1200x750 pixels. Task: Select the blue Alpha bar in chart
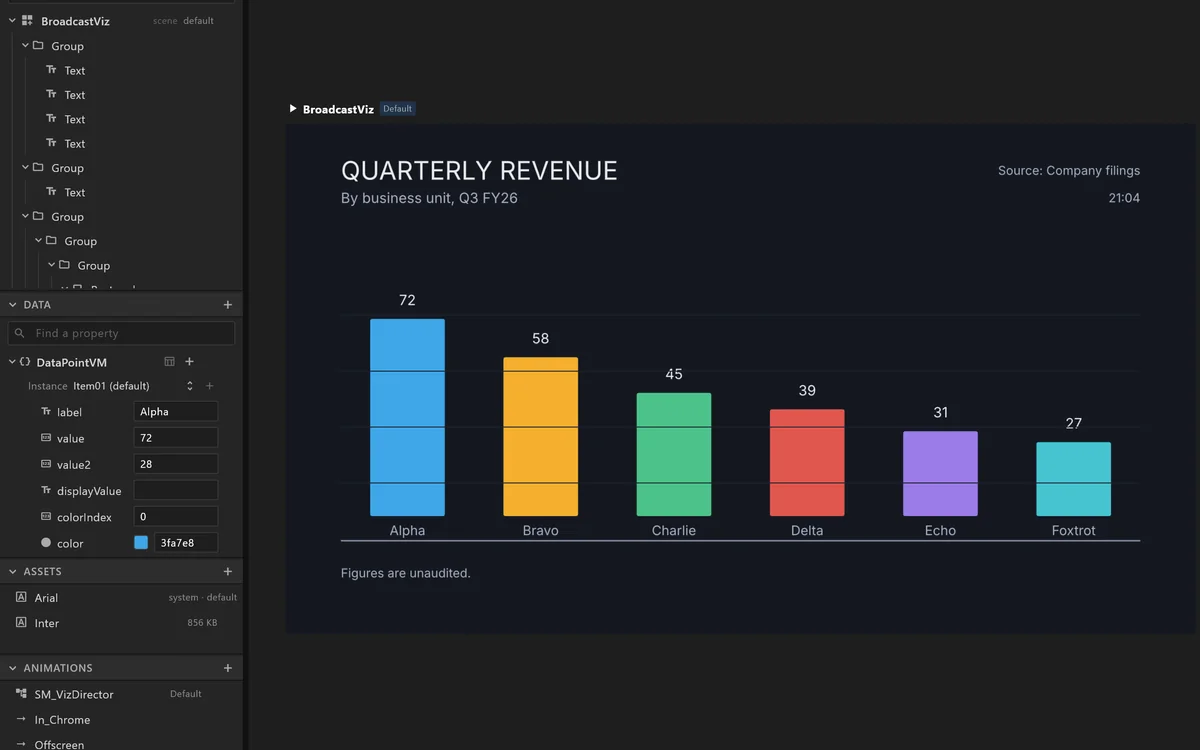click(407, 417)
